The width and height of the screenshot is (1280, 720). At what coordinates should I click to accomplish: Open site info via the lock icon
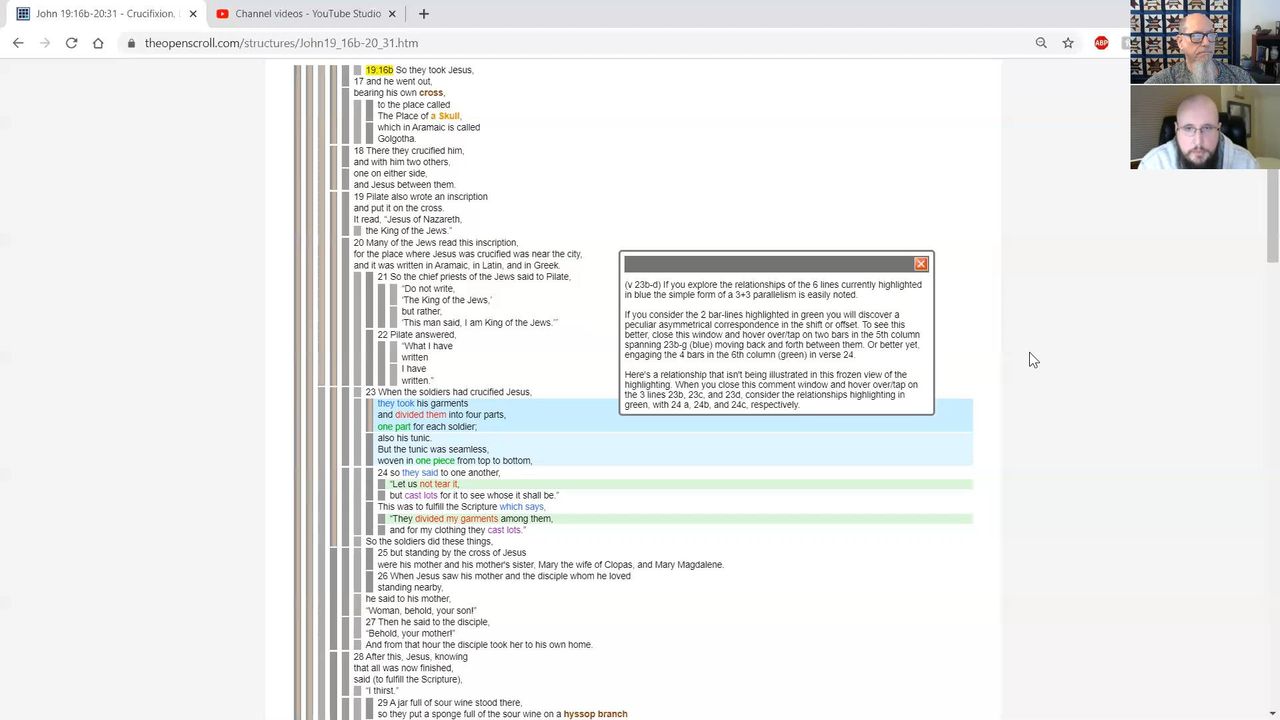pos(131,43)
